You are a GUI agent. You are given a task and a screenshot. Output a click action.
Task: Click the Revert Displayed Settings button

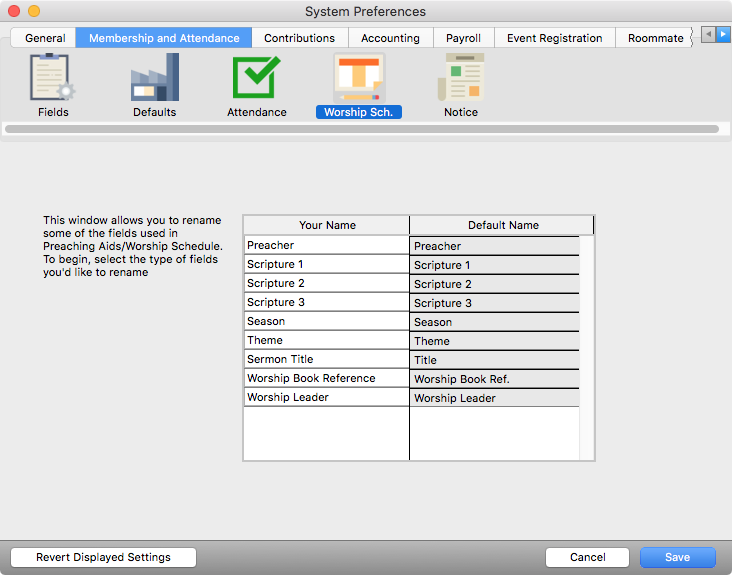pyautogui.click(x=103, y=557)
